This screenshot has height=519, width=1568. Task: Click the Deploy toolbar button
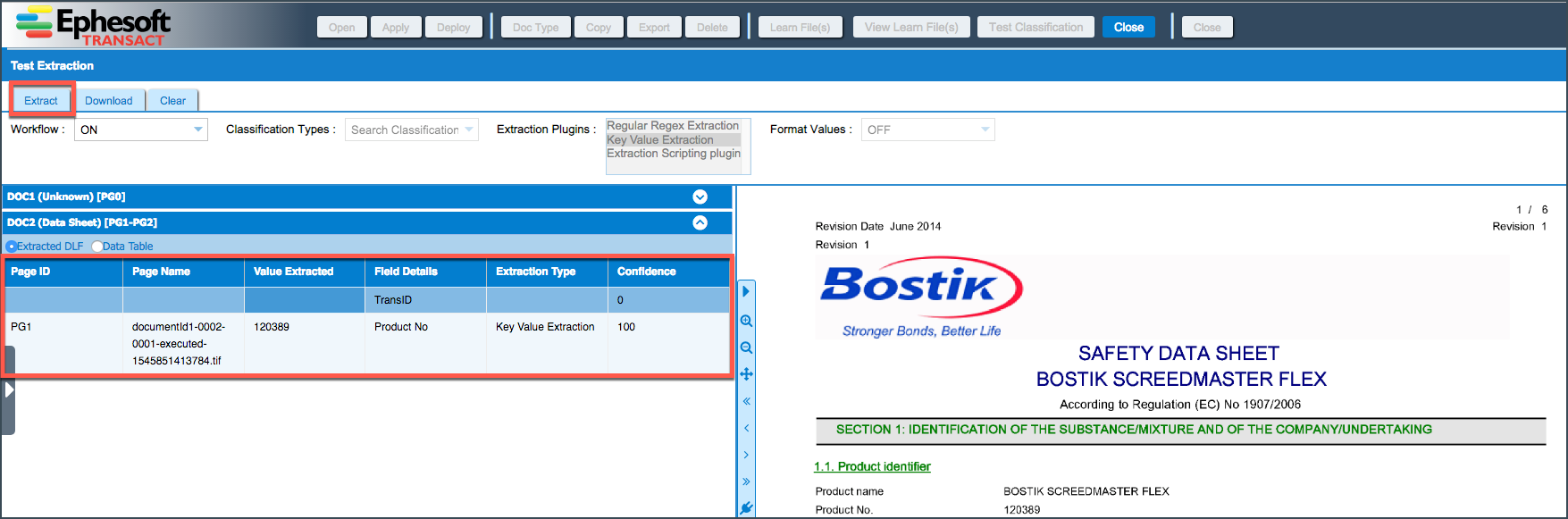(454, 28)
